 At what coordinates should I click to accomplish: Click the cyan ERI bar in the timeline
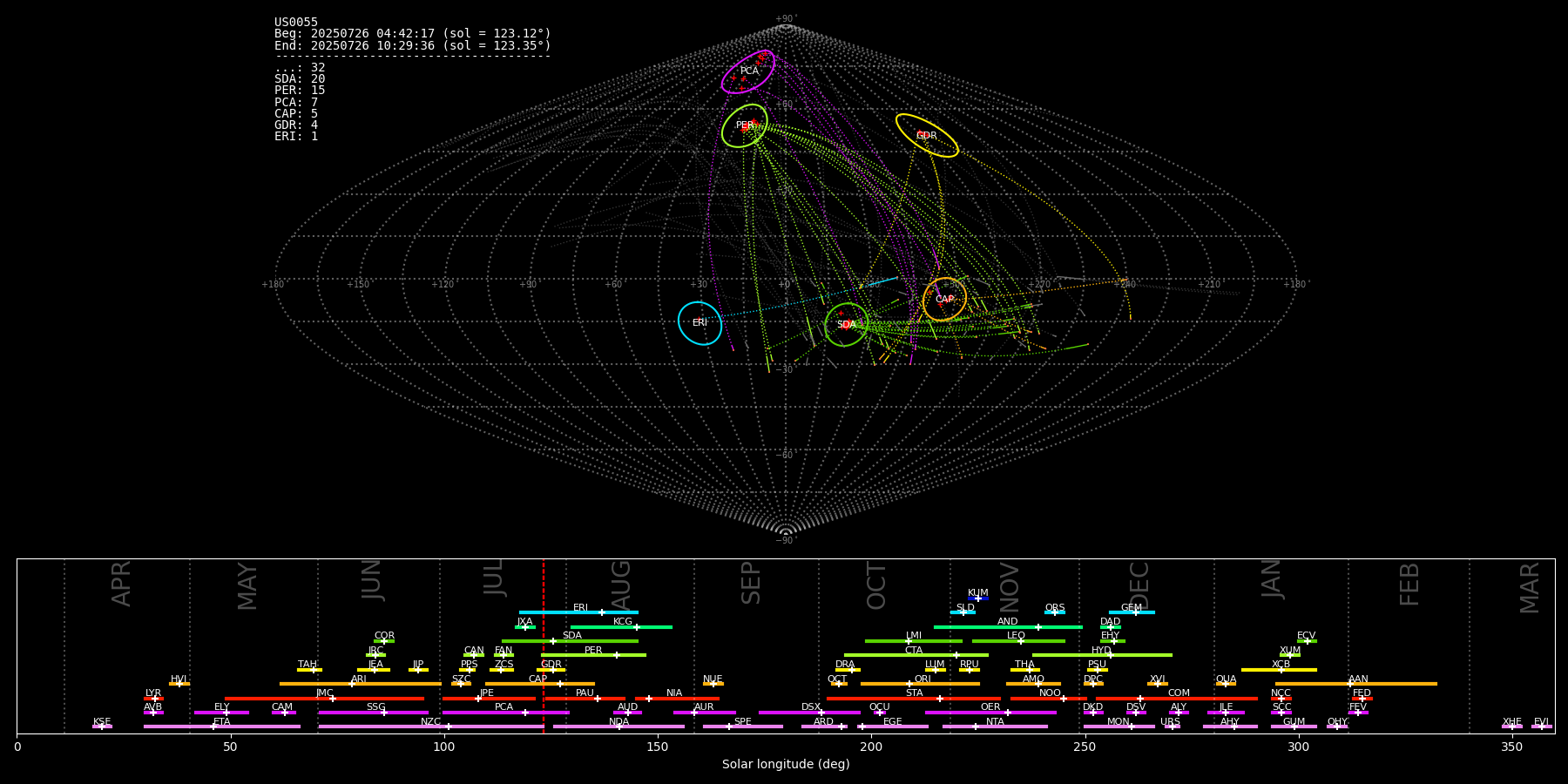point(578,612)
